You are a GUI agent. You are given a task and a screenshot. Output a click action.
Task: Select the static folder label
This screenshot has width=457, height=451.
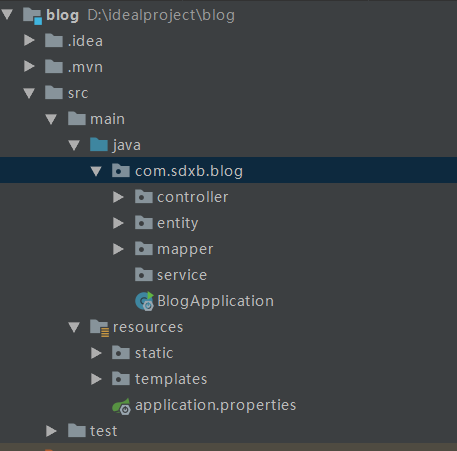point(154,353)
